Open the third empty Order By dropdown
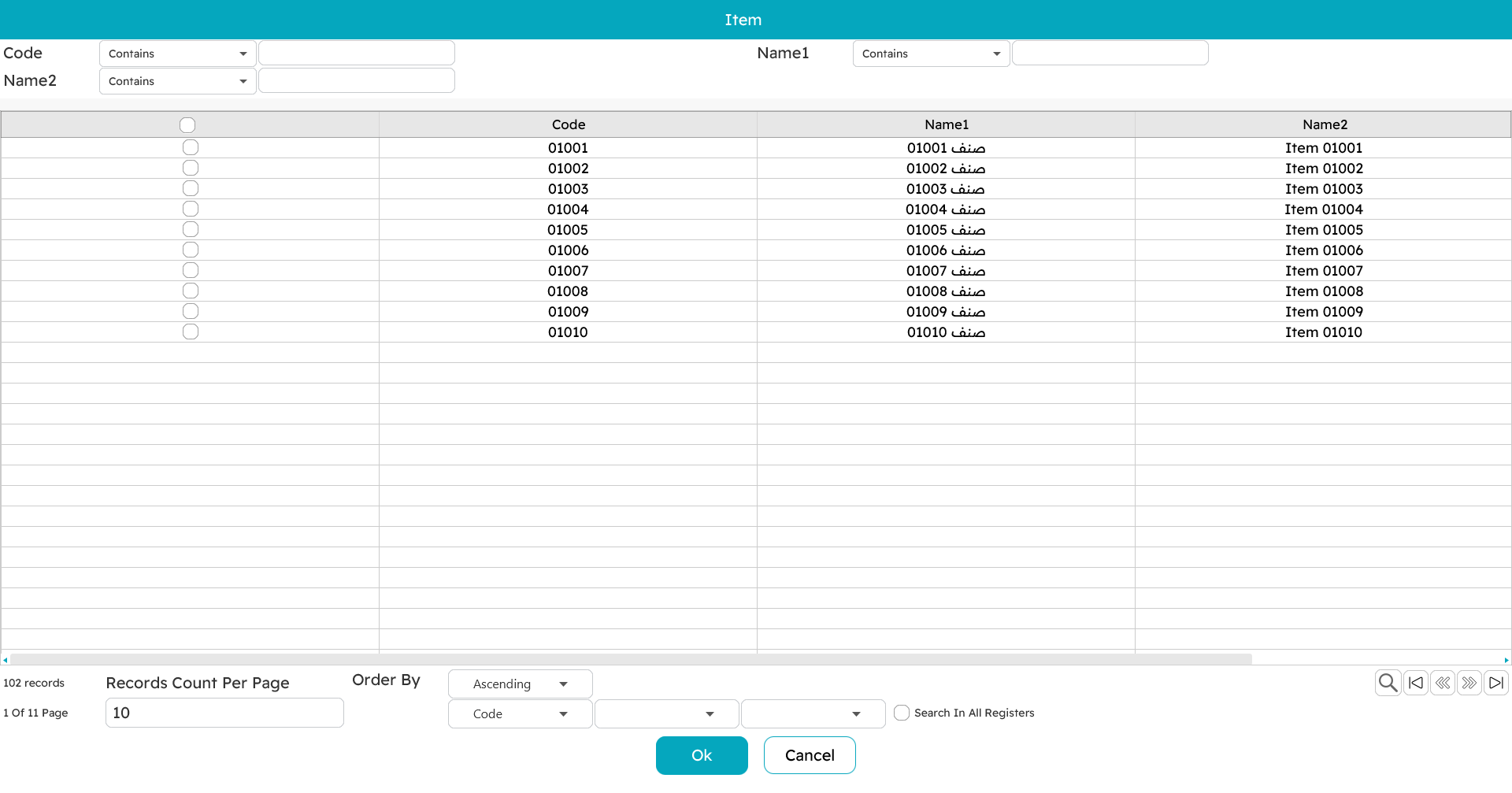This screenshot has height=793, width=1512. point(813,713)
